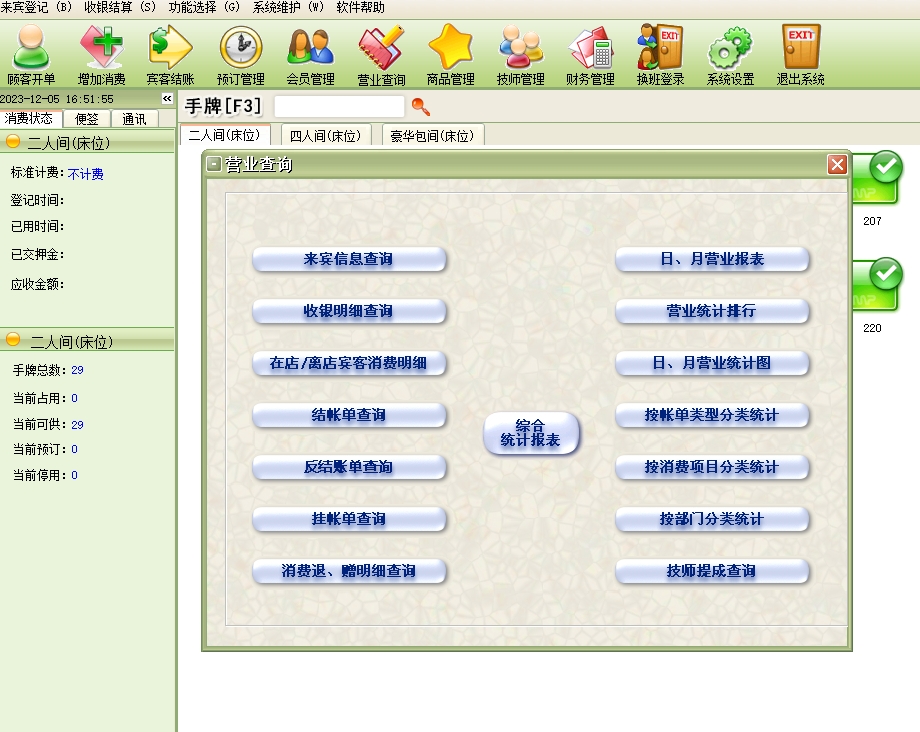Collapse the left panel with the double-arrow button
This screenshot has width=920, height=732.
coord(167,99)
